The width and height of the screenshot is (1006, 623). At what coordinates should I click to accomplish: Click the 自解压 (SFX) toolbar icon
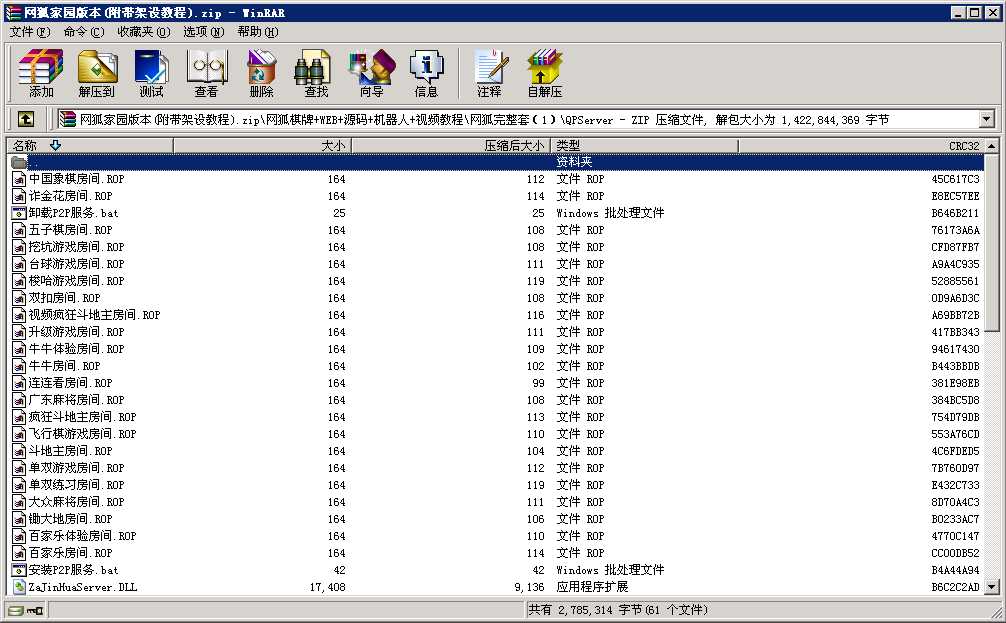coord(545,74)
